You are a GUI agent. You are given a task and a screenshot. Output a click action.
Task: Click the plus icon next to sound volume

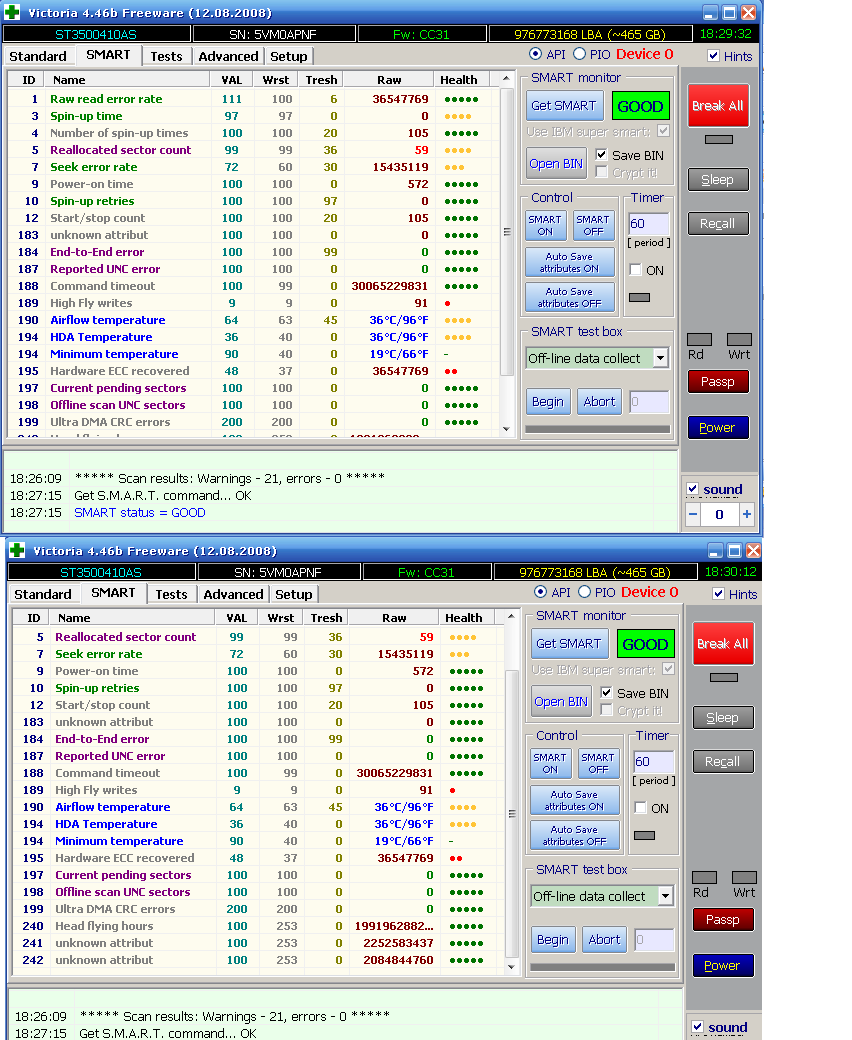[746, 515]
